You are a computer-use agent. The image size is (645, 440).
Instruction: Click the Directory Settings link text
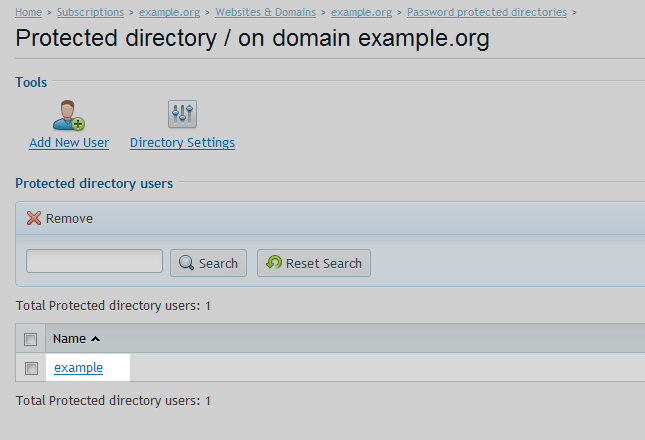pos(182,142)
